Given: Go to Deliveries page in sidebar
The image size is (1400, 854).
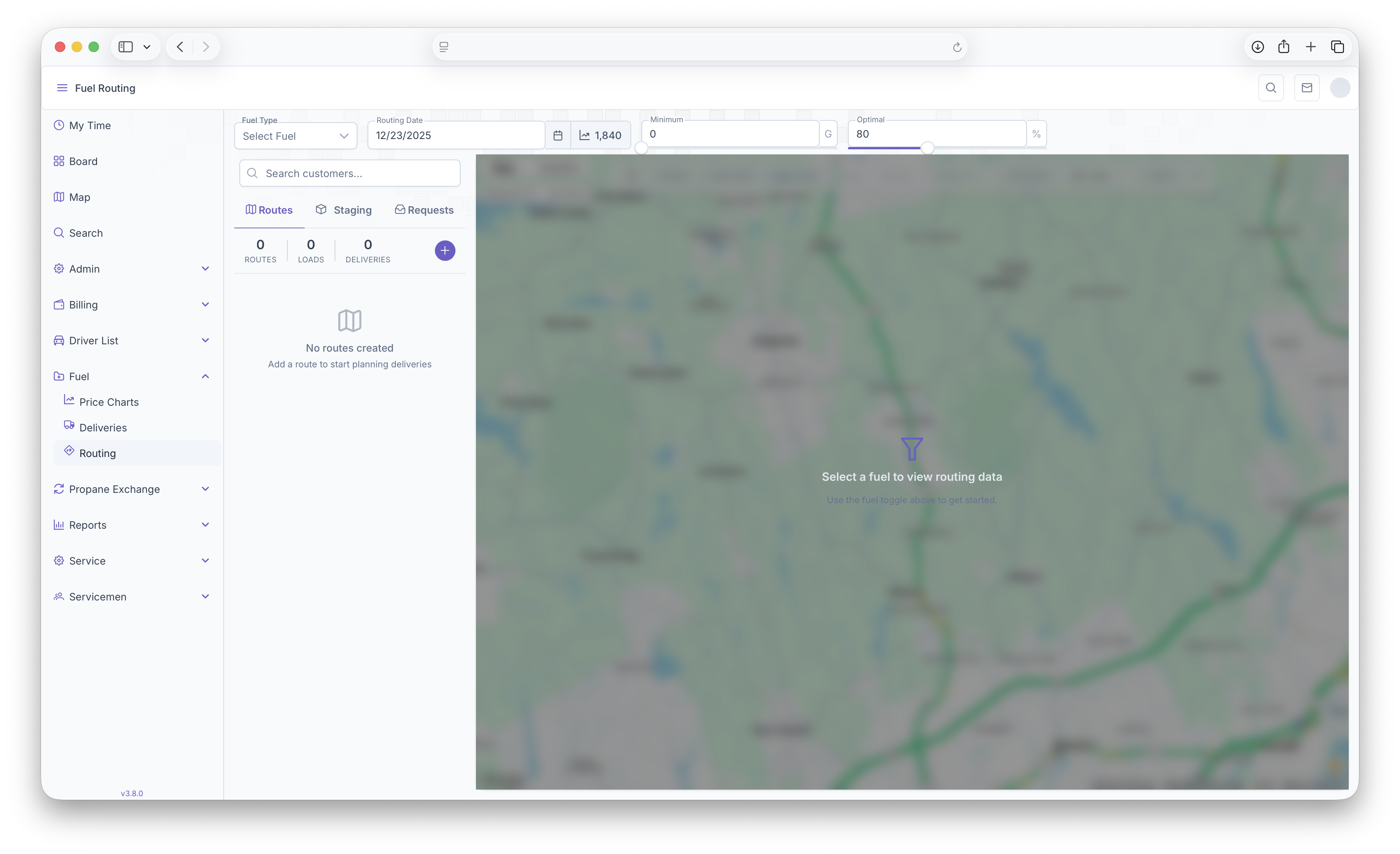Looking at the screenshot, I should (x=103, y=428).
